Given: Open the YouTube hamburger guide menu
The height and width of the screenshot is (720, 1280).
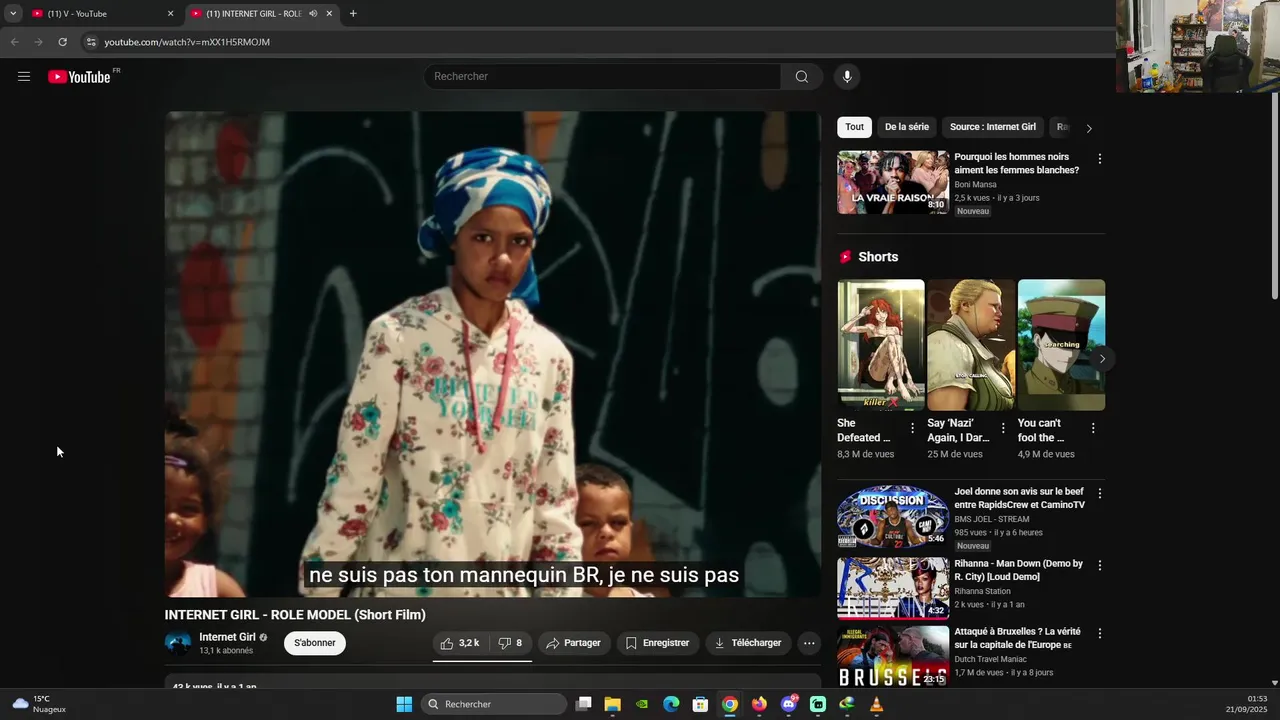Looking at the screenshot, I should (24, 76).
